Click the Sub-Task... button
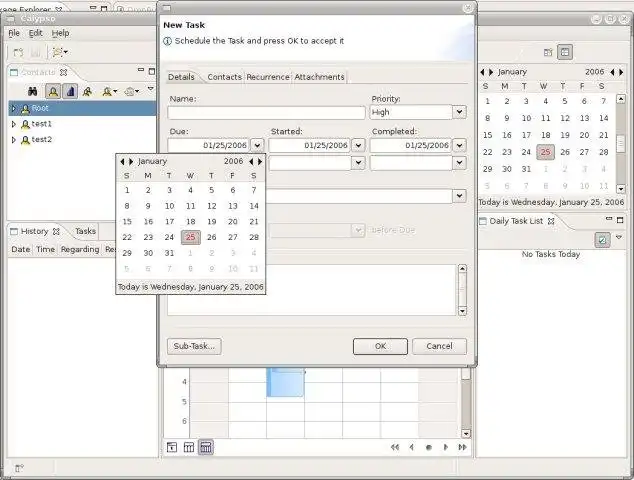The height and width of the screenshot is (480, 634). click(x=194, y=346)
